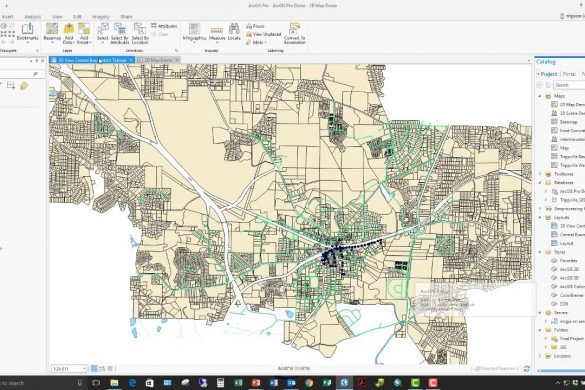Expand the Toolboxes node in Catalog

tap(540, 174)
